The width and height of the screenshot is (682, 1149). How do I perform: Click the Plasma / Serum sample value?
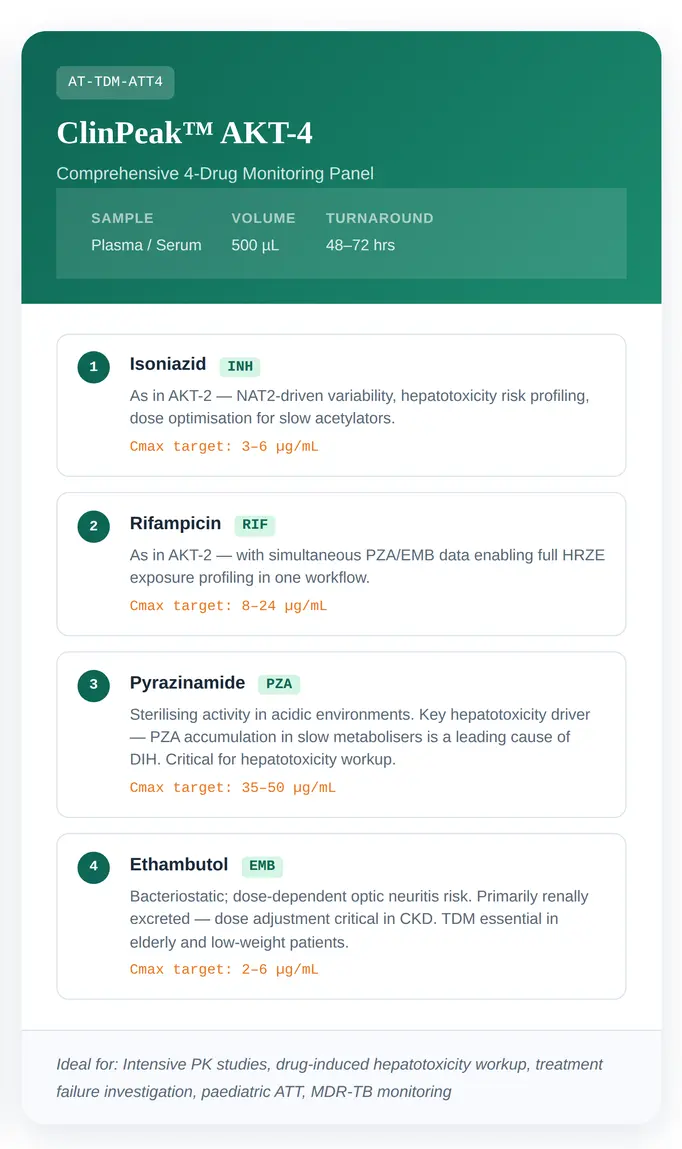pos(146,245)
